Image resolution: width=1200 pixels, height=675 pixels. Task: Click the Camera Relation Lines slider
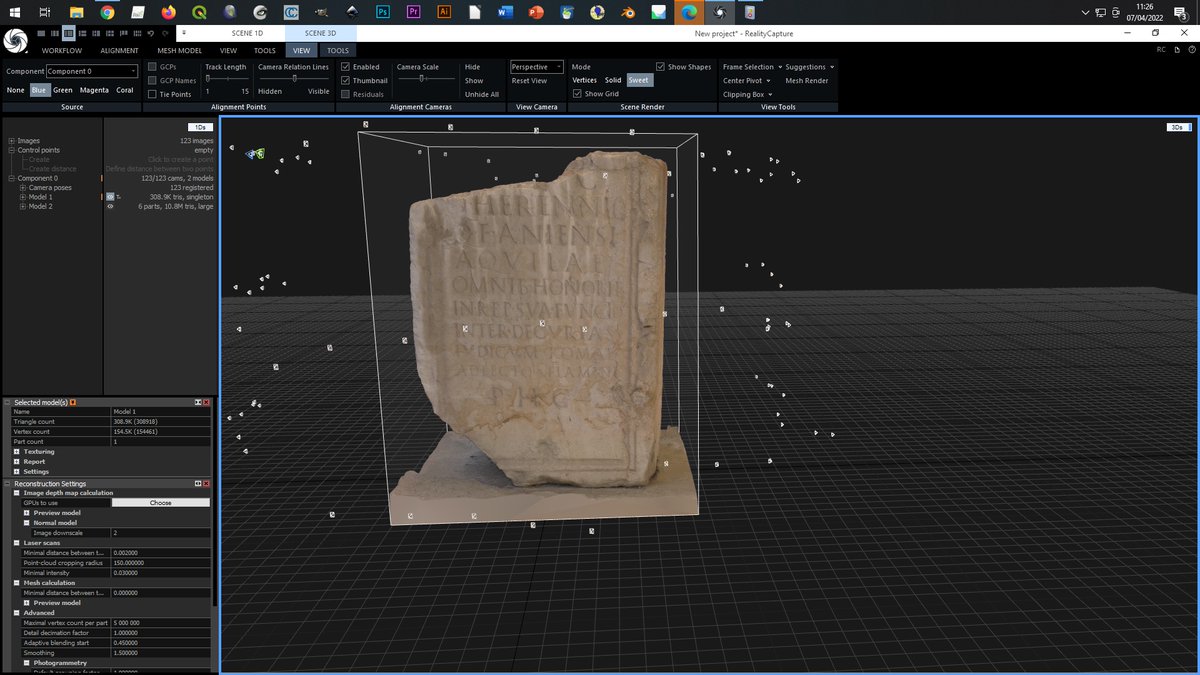click(293, 79)
